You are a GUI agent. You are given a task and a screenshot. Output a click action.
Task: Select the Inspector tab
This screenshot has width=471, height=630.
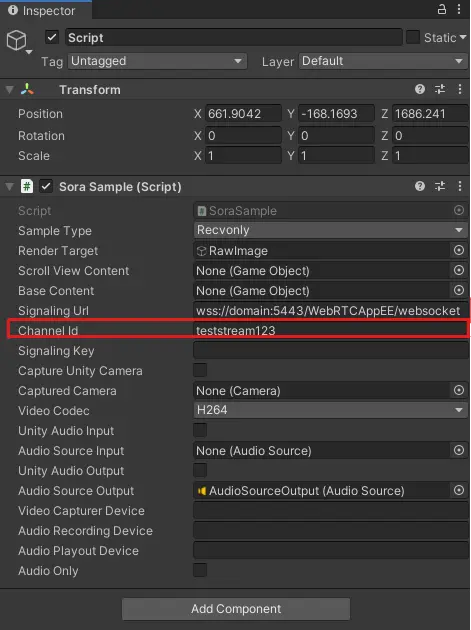click(46, 10)
